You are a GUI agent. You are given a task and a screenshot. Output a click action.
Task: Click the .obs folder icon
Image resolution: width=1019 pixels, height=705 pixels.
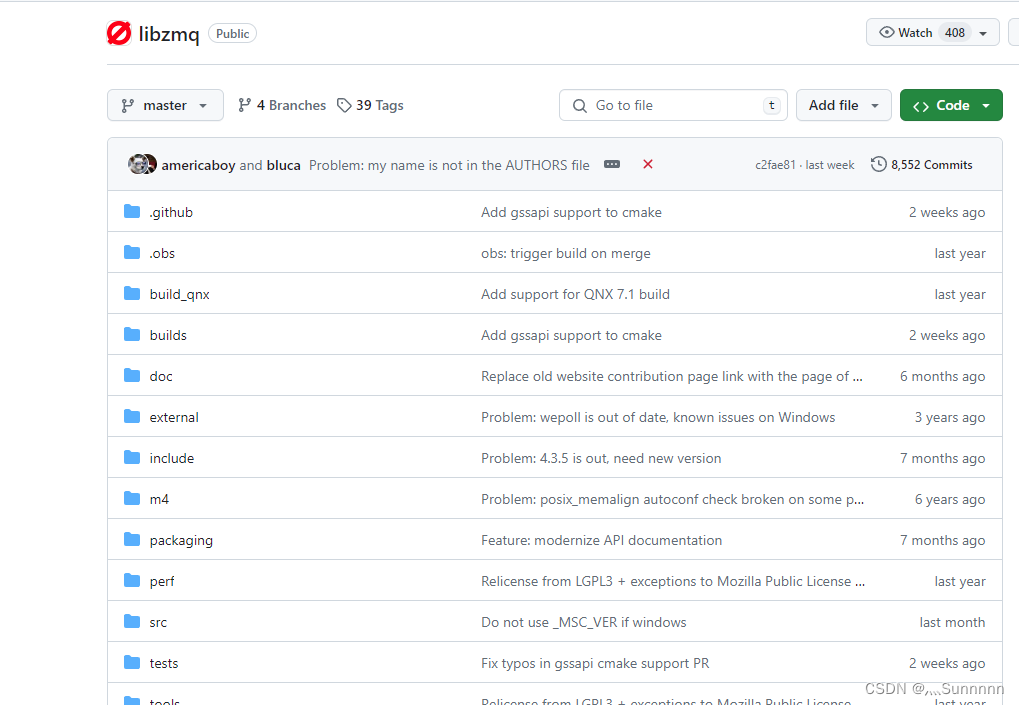[x=132, y=252]
